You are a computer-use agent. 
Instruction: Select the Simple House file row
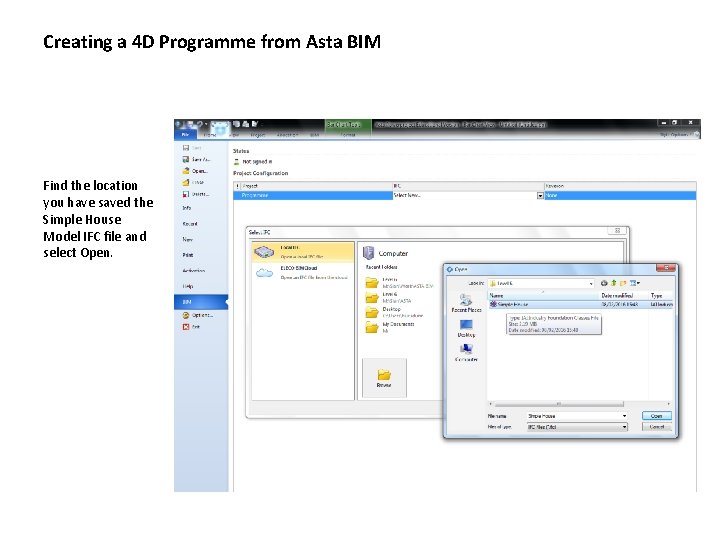tap(580, 304)
